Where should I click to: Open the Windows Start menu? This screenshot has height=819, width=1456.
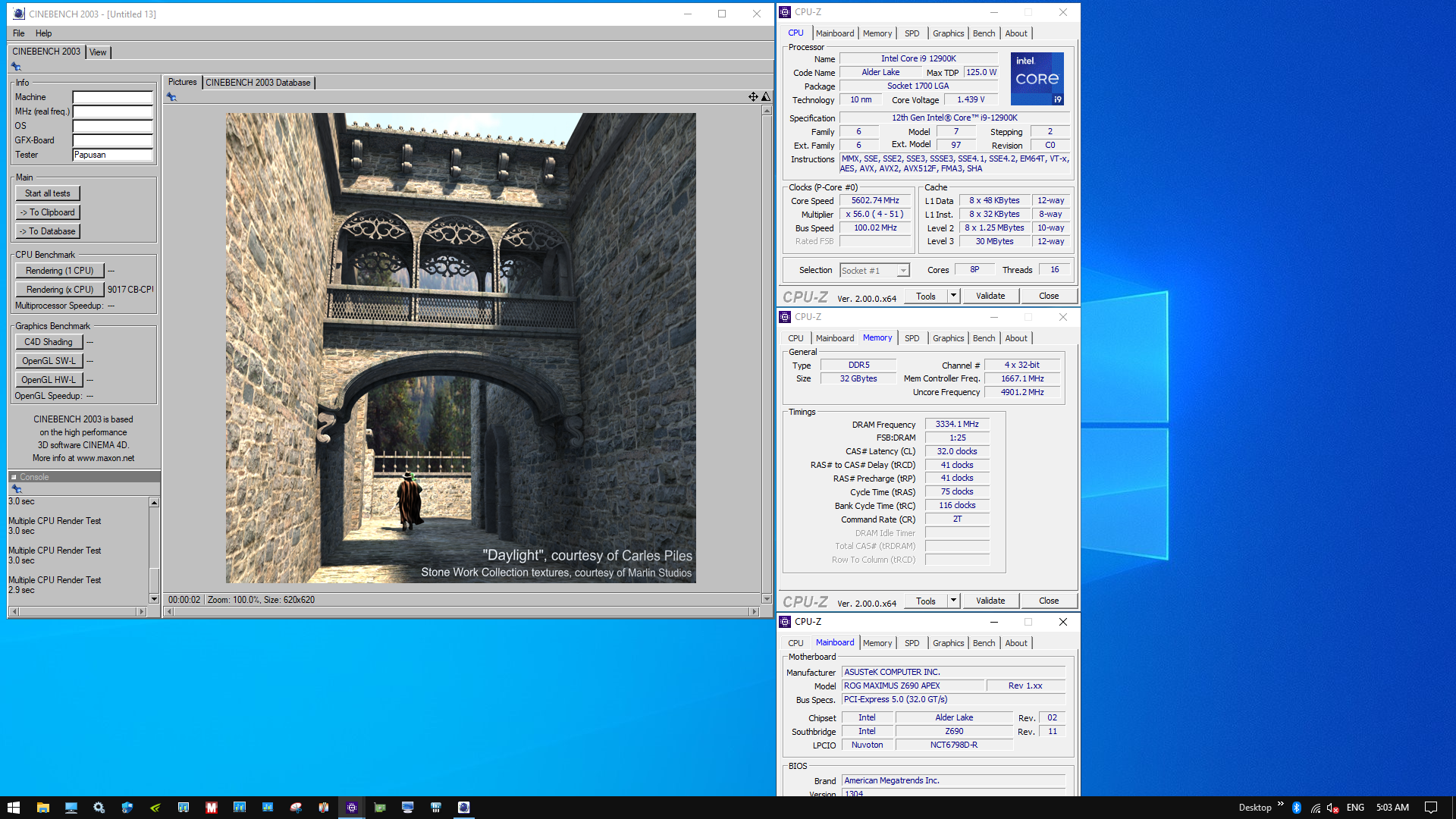pos(14,808)
